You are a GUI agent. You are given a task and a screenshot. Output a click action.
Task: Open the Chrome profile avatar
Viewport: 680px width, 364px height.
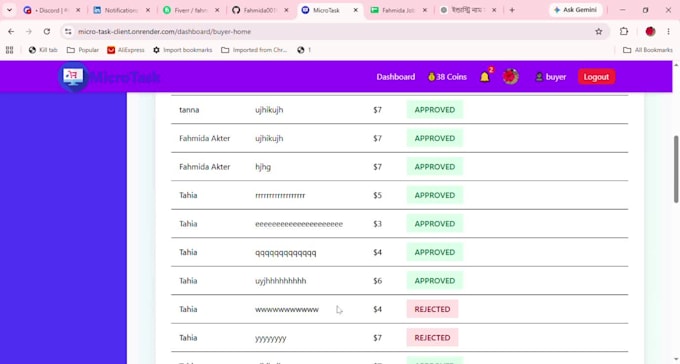pyautogui.click(x=650, y=32)
